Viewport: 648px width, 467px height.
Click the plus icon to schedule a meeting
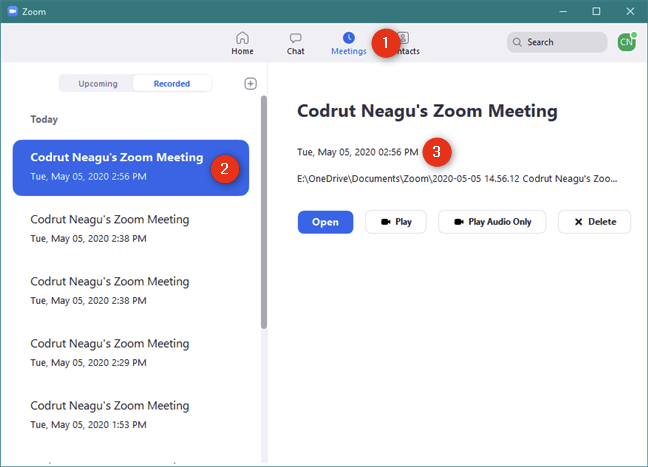click(250, 83)
